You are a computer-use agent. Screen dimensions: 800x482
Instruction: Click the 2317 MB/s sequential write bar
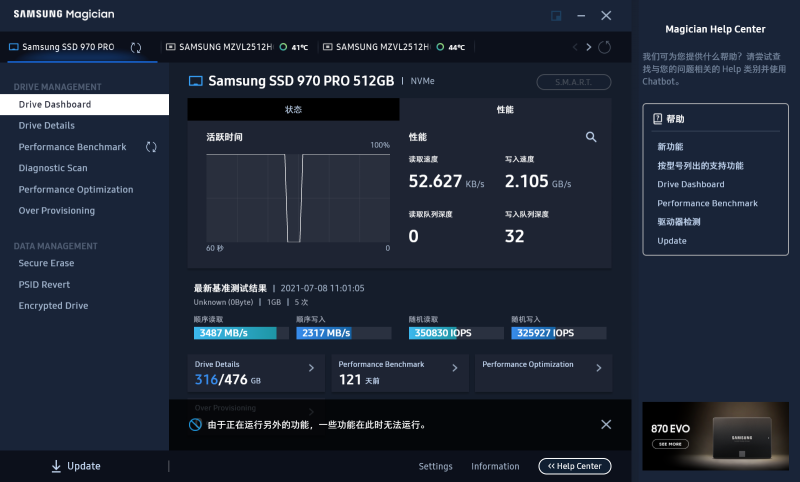pyautogui.click(x=344, y=333)
